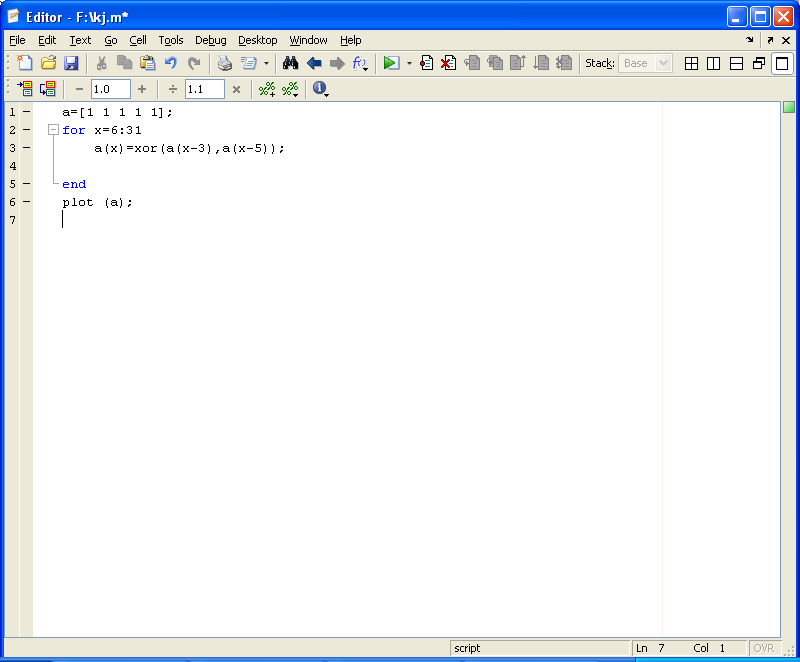Screen dimensions: 800x662
Task: Open cell mode info icon
Action: tap(320, 89)
